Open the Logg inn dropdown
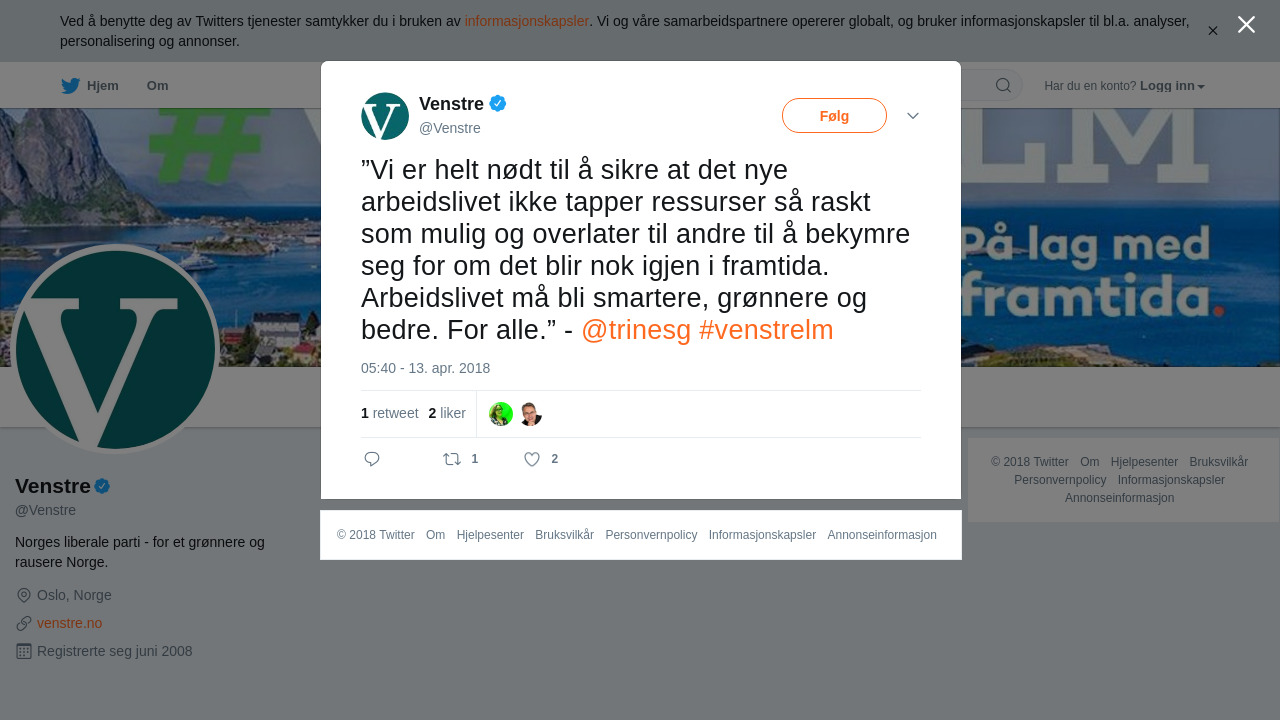Viewport: 1280px width, 720px height. pyautogui.click(x=1172, y=86)
